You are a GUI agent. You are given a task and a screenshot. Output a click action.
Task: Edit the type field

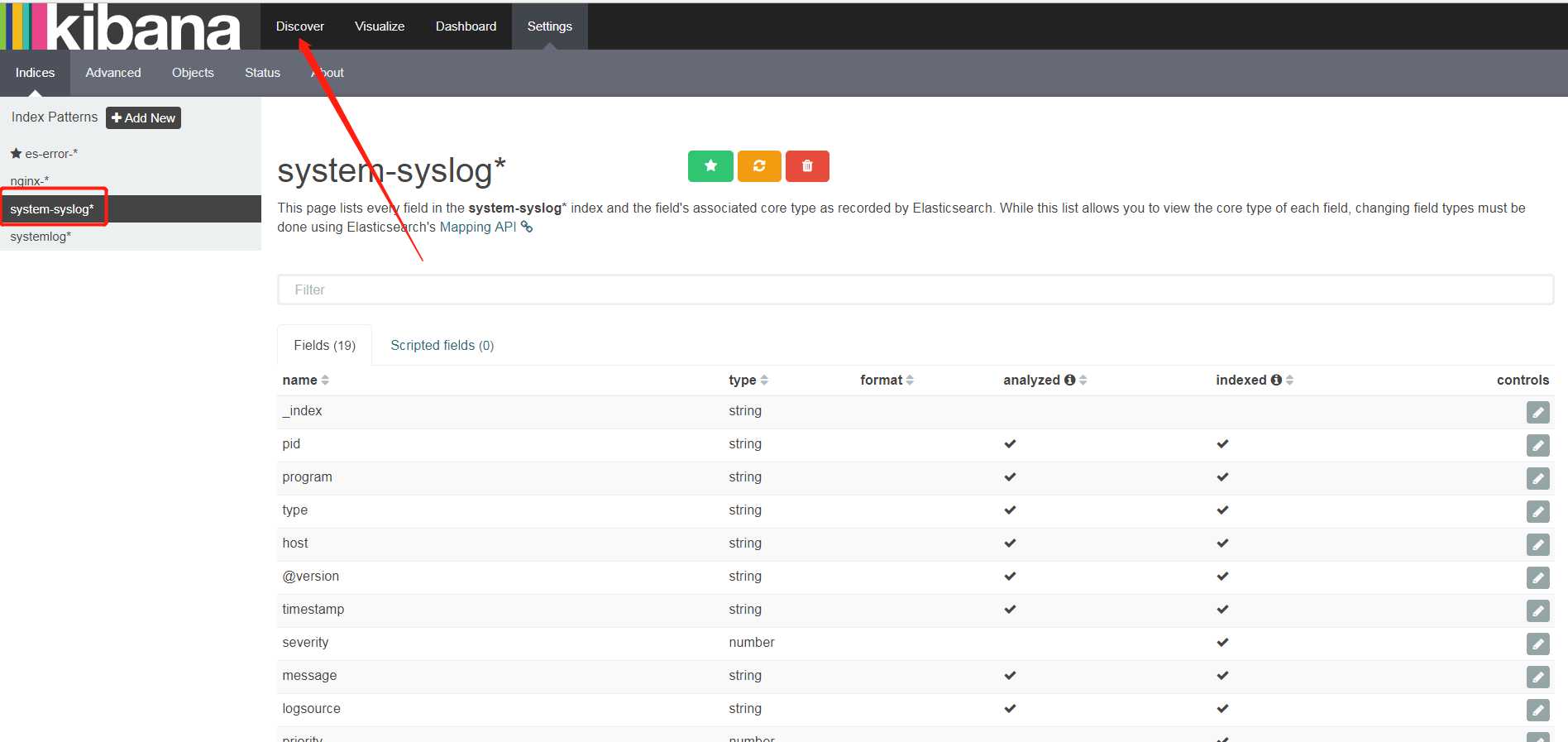click(1537, 511)
